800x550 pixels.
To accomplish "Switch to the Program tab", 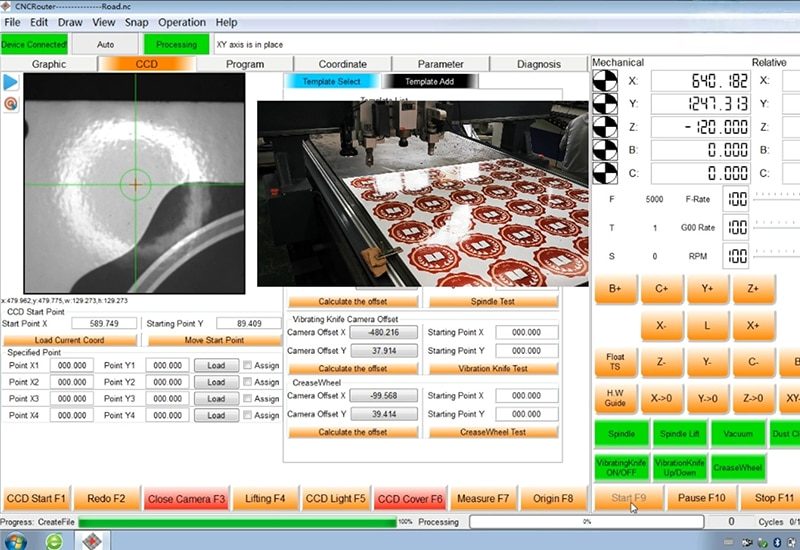I will pyautogui.click(x=245, y=64).
